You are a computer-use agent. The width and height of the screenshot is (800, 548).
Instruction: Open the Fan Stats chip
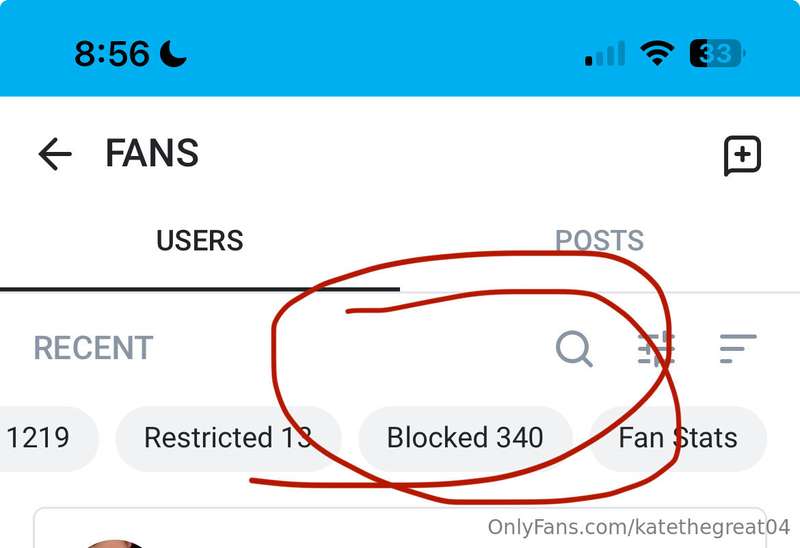(678, 438)
